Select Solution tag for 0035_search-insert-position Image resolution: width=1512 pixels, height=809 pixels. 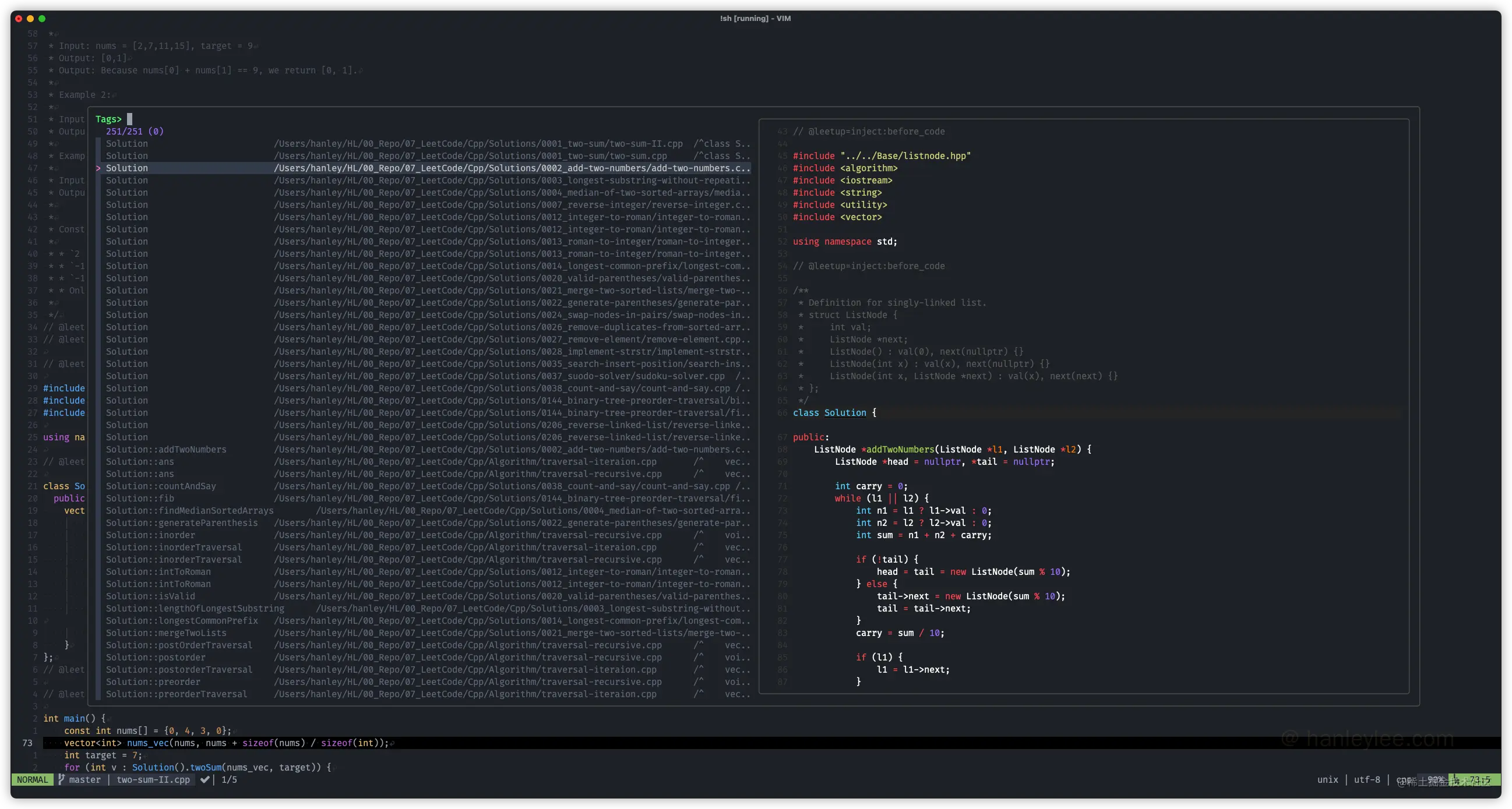tap(422, 363)
